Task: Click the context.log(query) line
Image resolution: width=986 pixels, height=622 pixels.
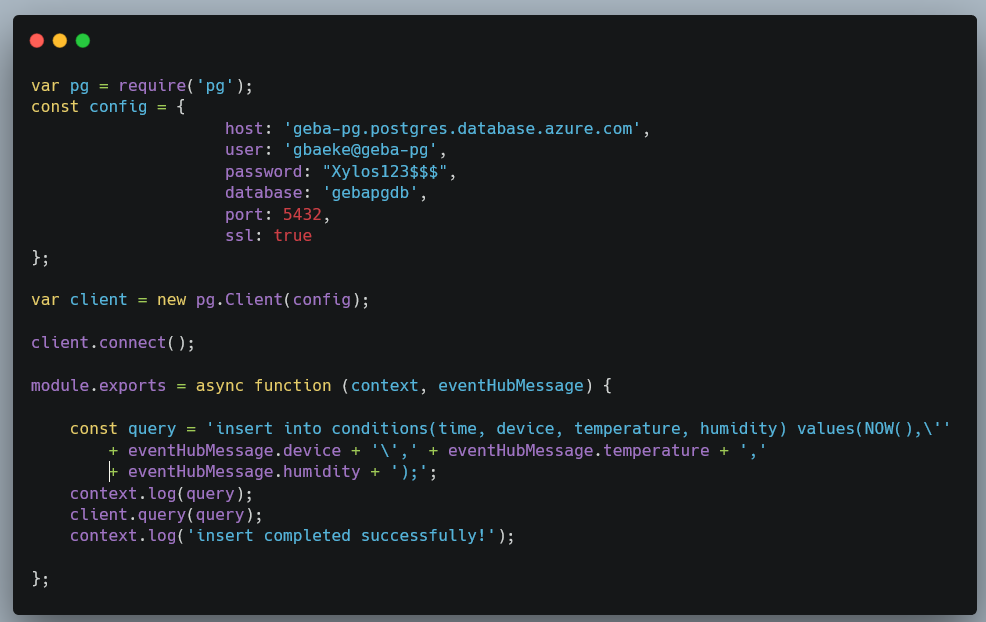Action: coord(161,494)
